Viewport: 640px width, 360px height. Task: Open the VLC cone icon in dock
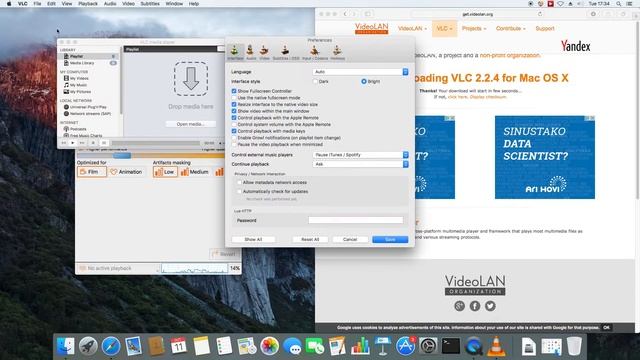[496, 347]
